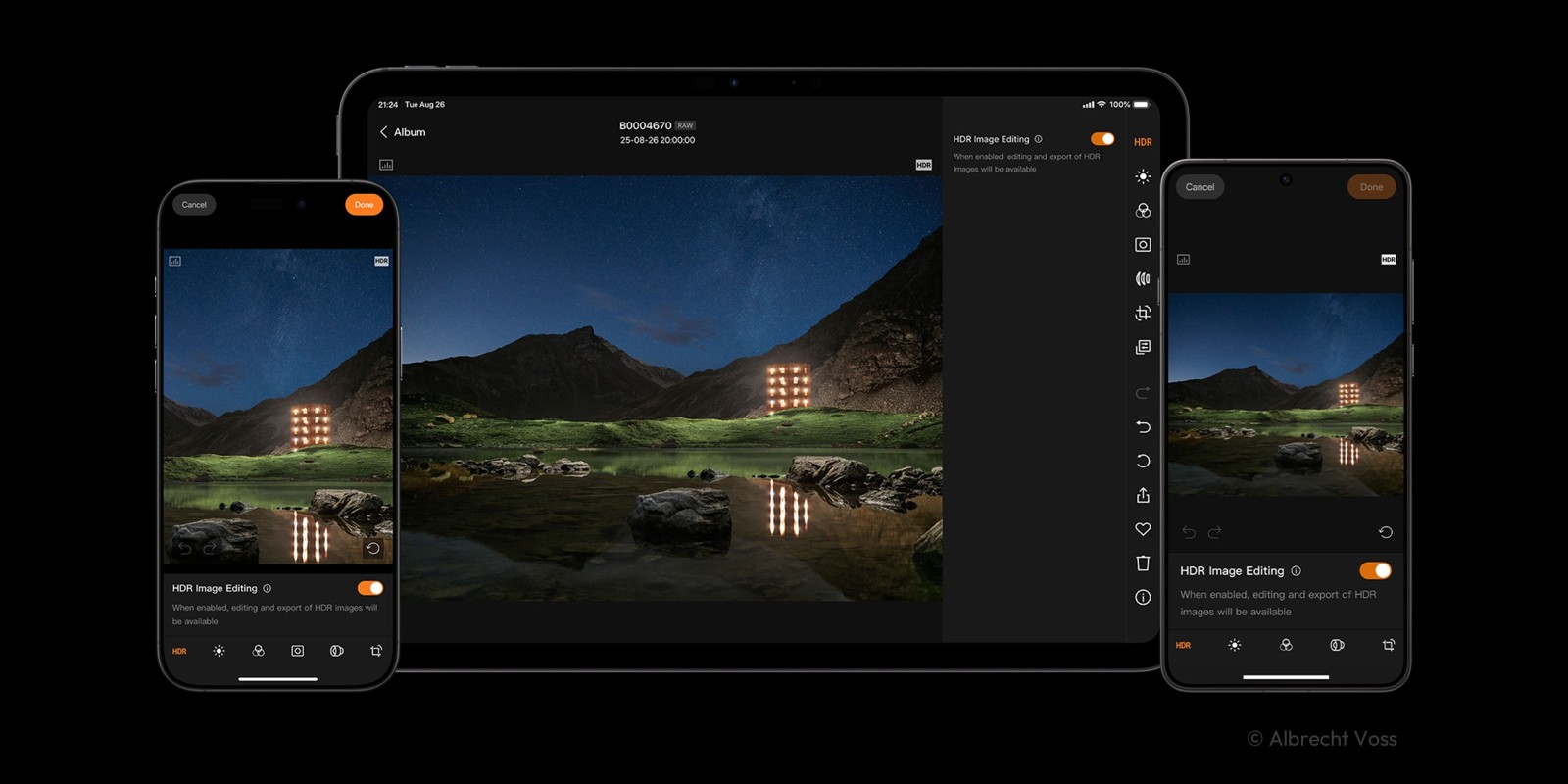Screen dimensions: 1568x784
Task: Open the crop and rotate tool on tablet
Action: coord(1143,314)
